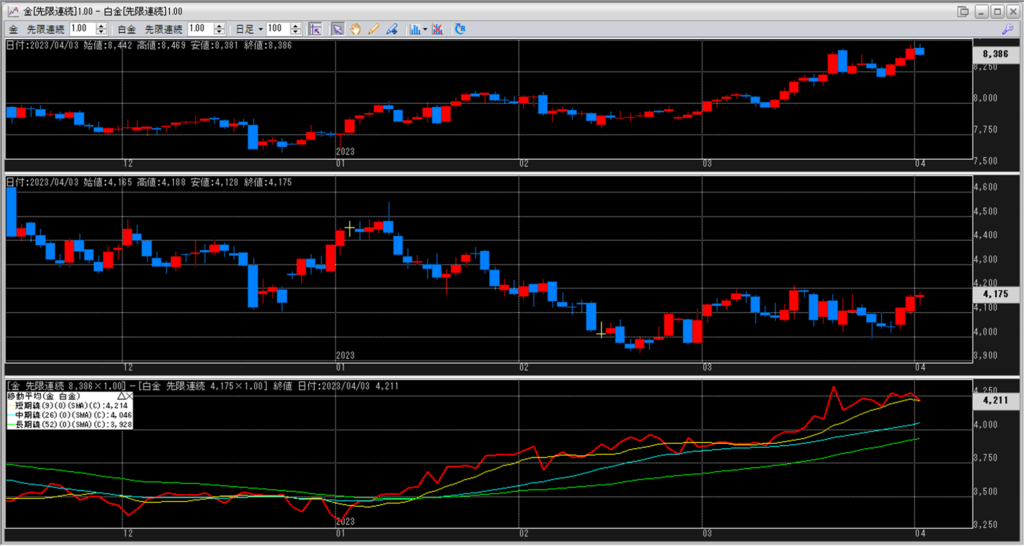Click the gold price tag 8,386
This screenshot has width=1024, height=546.
coord(995,55)
